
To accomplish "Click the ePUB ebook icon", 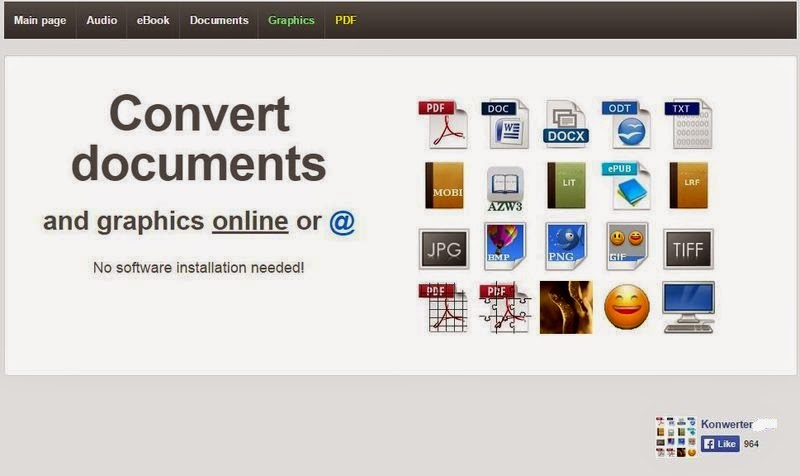I will [x=627, y=186].
